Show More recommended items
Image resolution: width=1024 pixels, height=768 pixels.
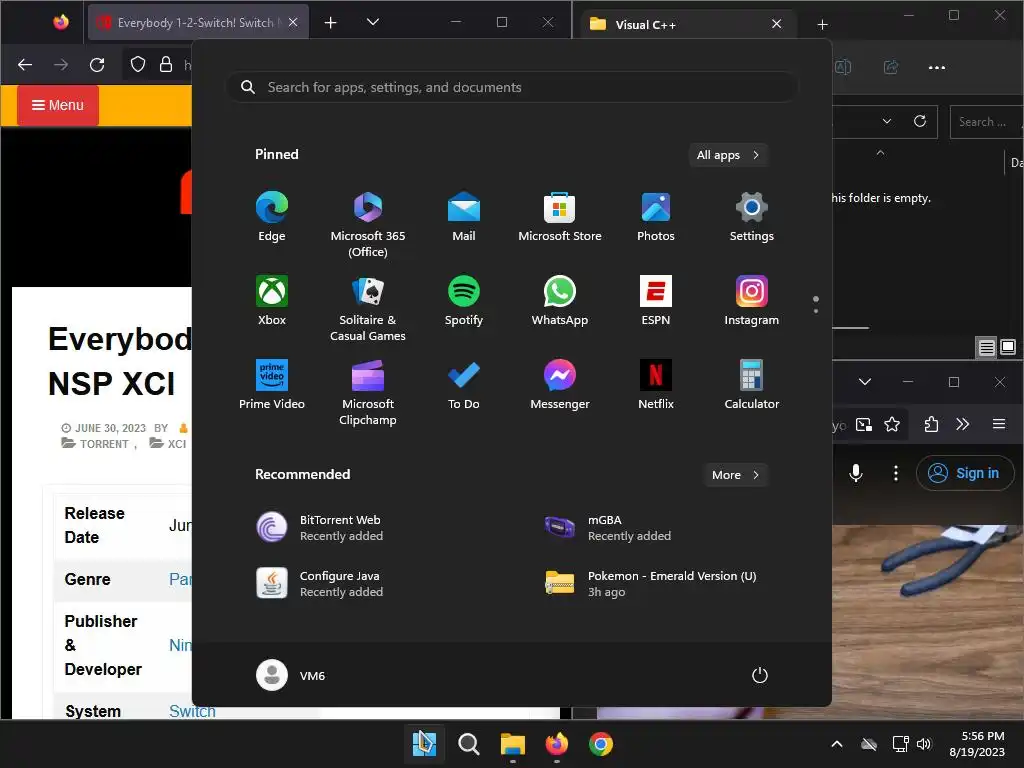click(x=735, y=475)
